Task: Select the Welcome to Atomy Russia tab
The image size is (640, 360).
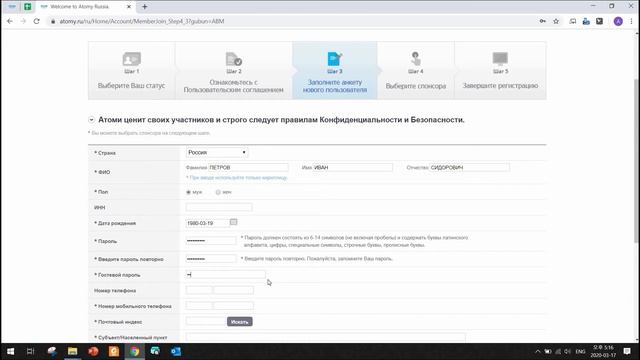Action: 80,7
